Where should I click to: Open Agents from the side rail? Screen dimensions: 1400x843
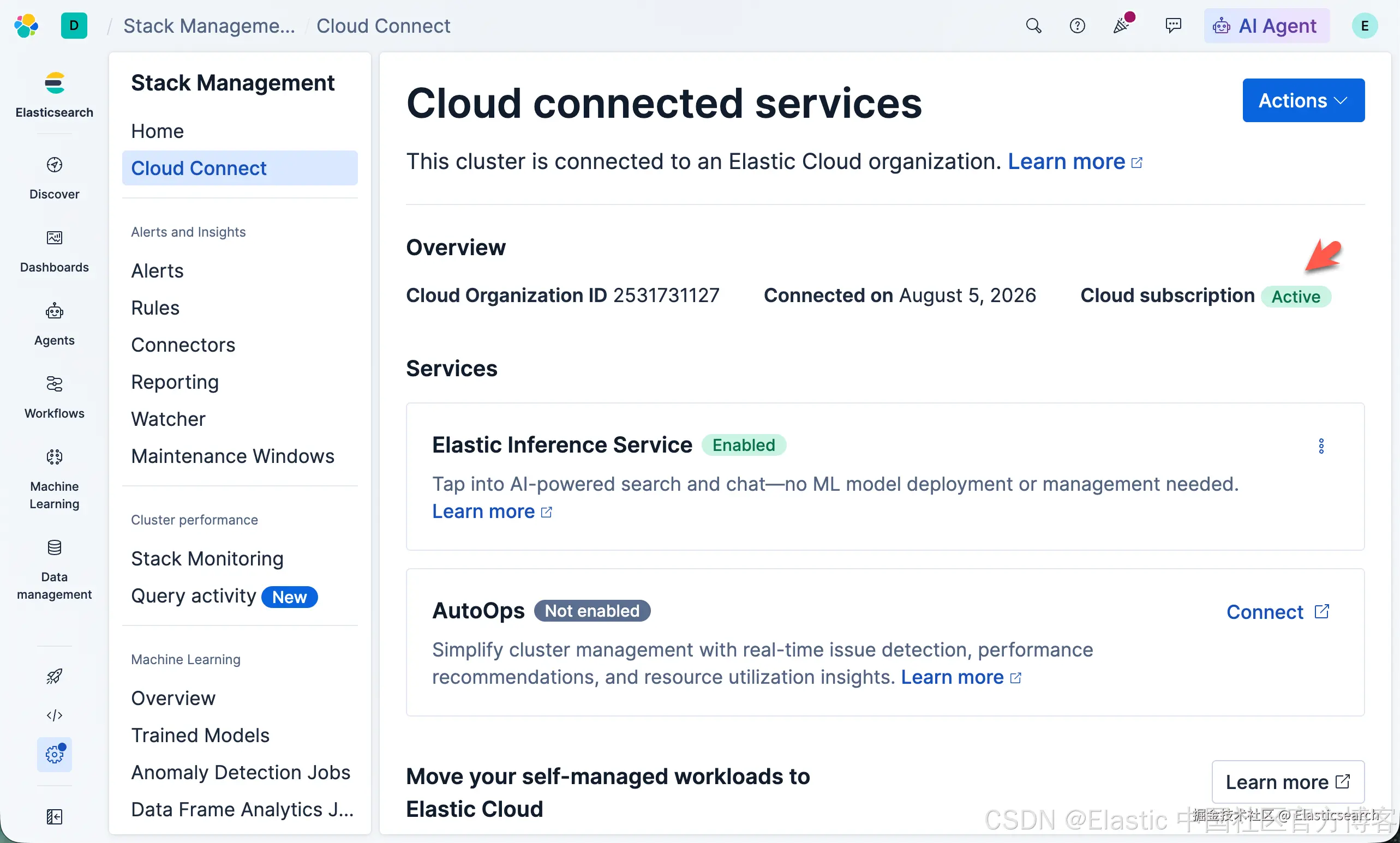click(x=55, y=324)
